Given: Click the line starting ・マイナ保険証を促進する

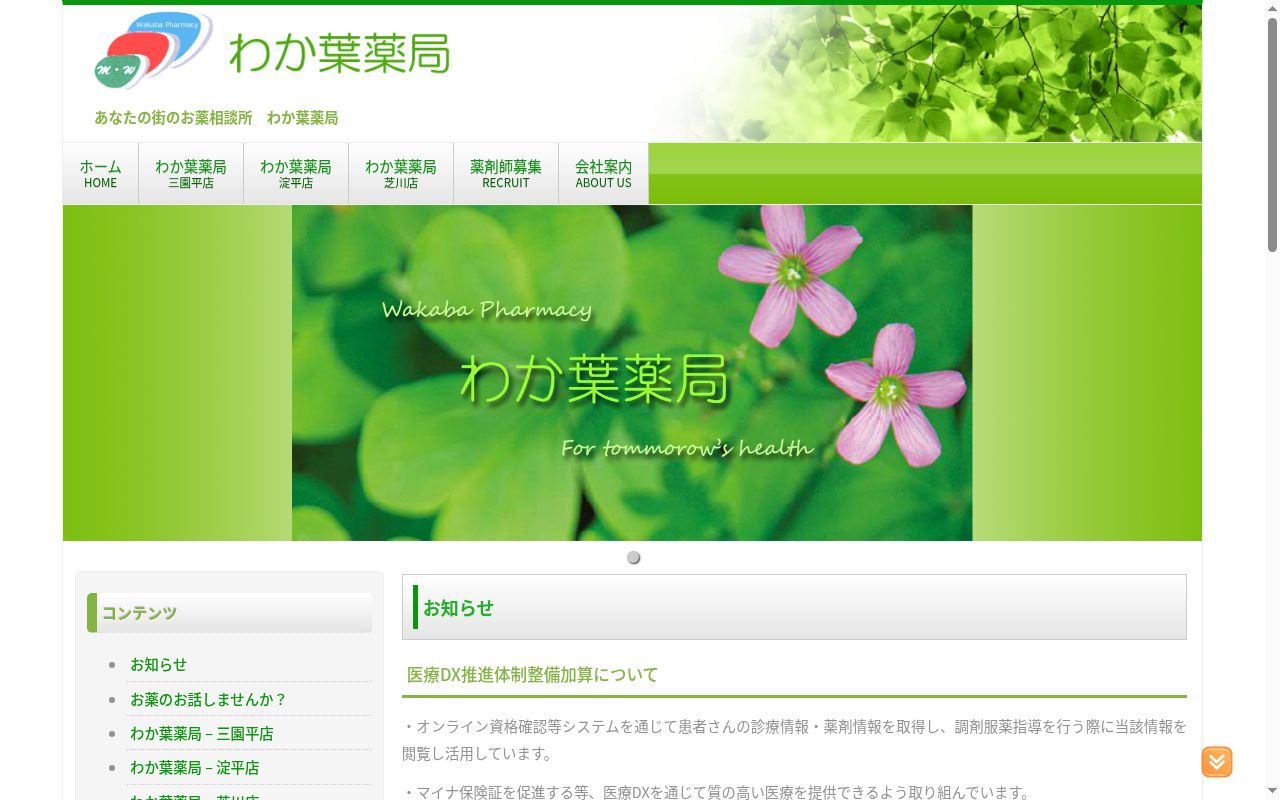Looking at the screenshot, I should pos(718,792).
